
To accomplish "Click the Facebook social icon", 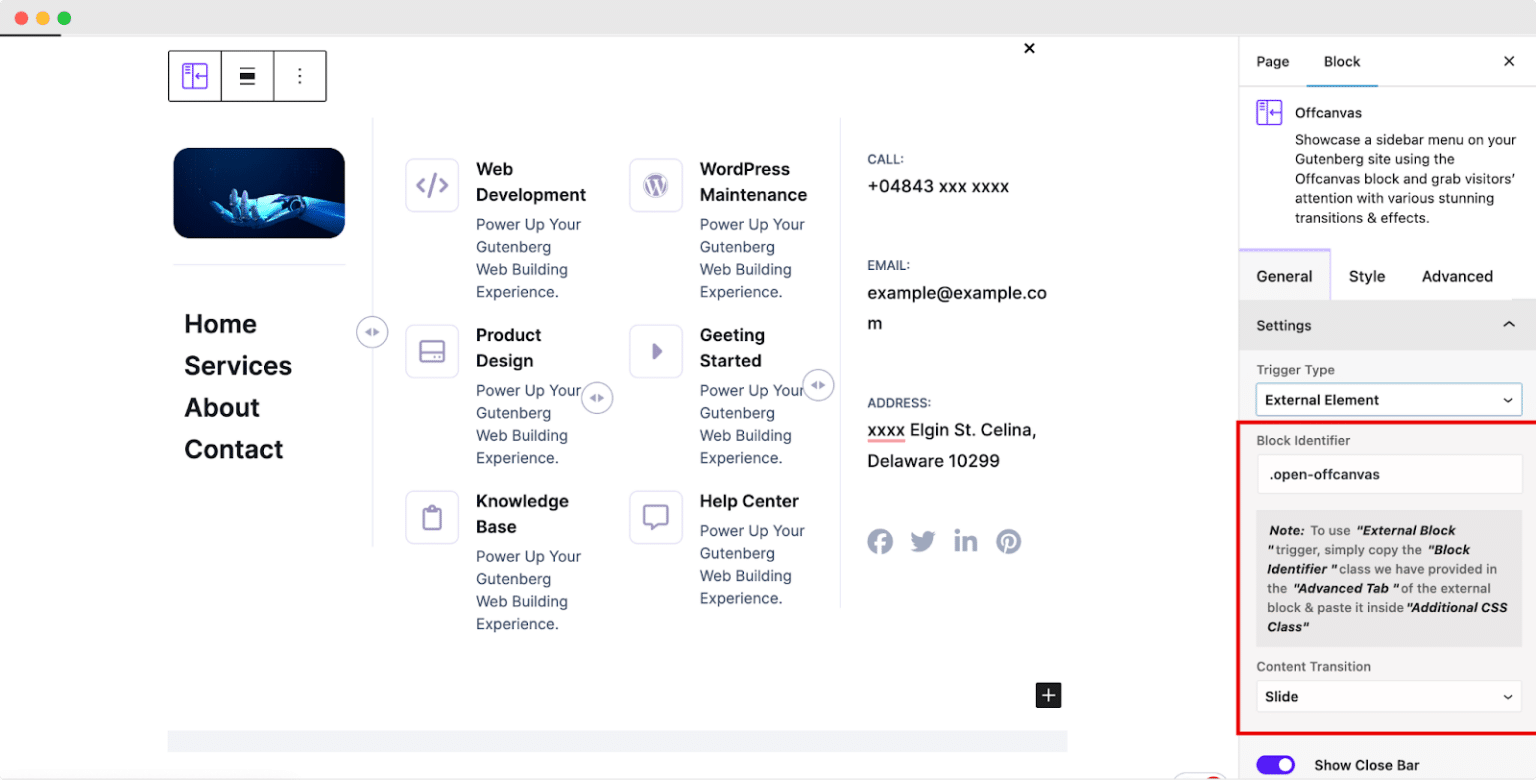I will click(880, 541).
